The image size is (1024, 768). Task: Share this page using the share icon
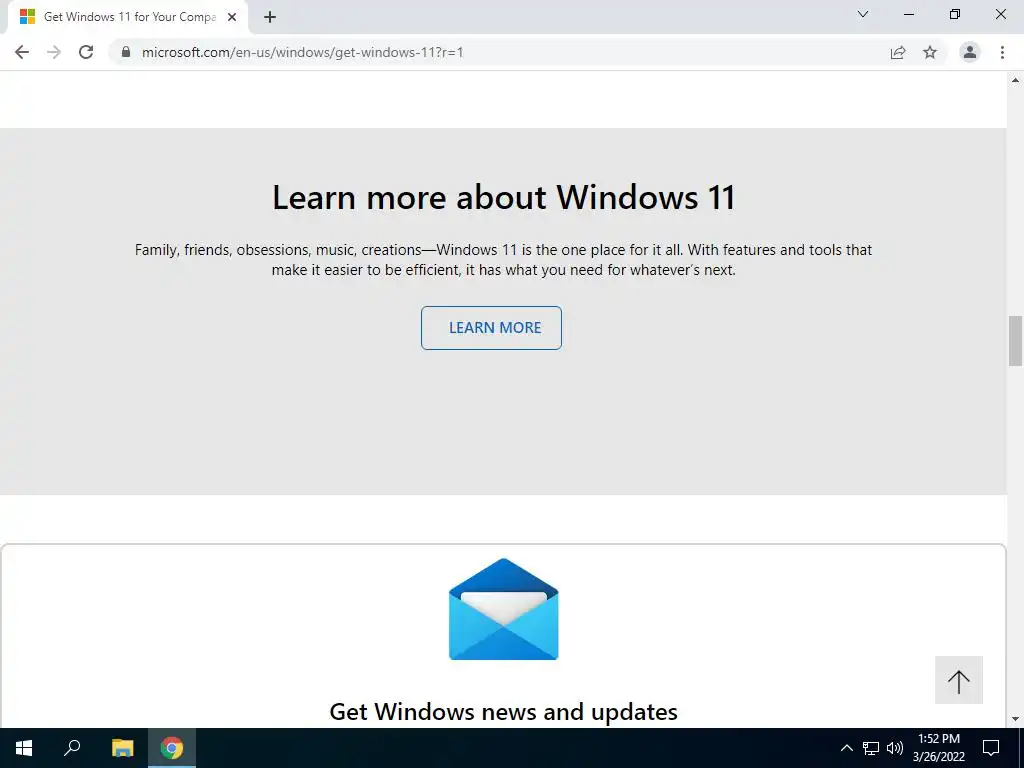pyautogui.click(x=898, y=52)
